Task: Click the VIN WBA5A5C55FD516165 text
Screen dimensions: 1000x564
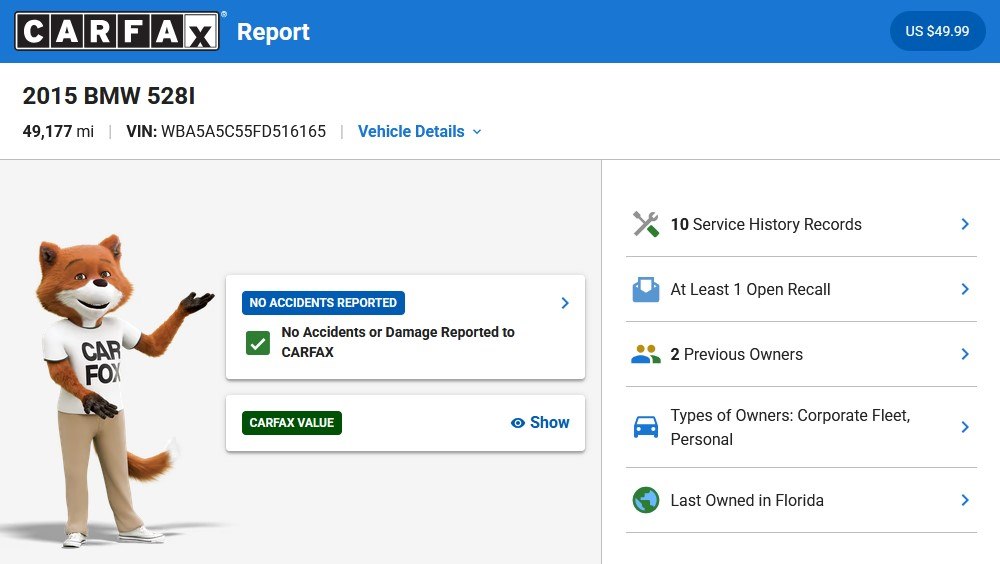Action: (x=226, y=131)
